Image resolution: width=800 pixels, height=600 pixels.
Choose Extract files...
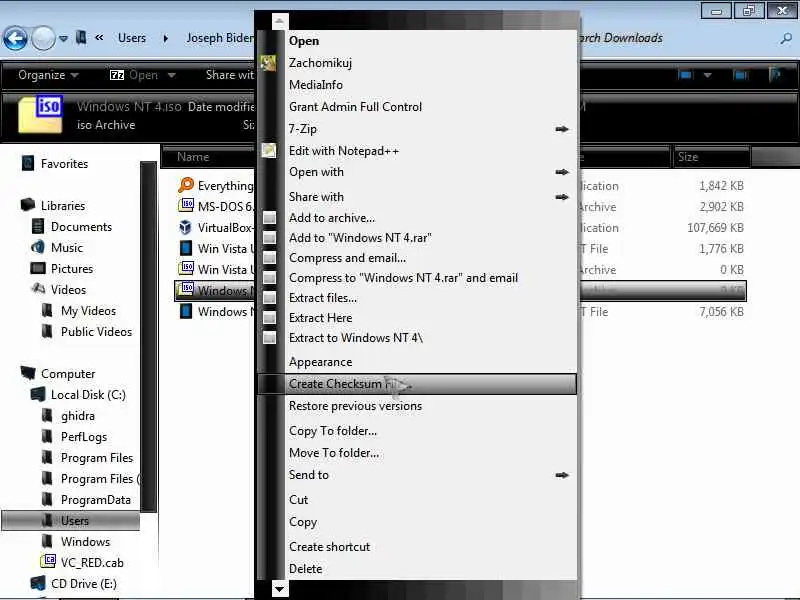coord(418,297)
